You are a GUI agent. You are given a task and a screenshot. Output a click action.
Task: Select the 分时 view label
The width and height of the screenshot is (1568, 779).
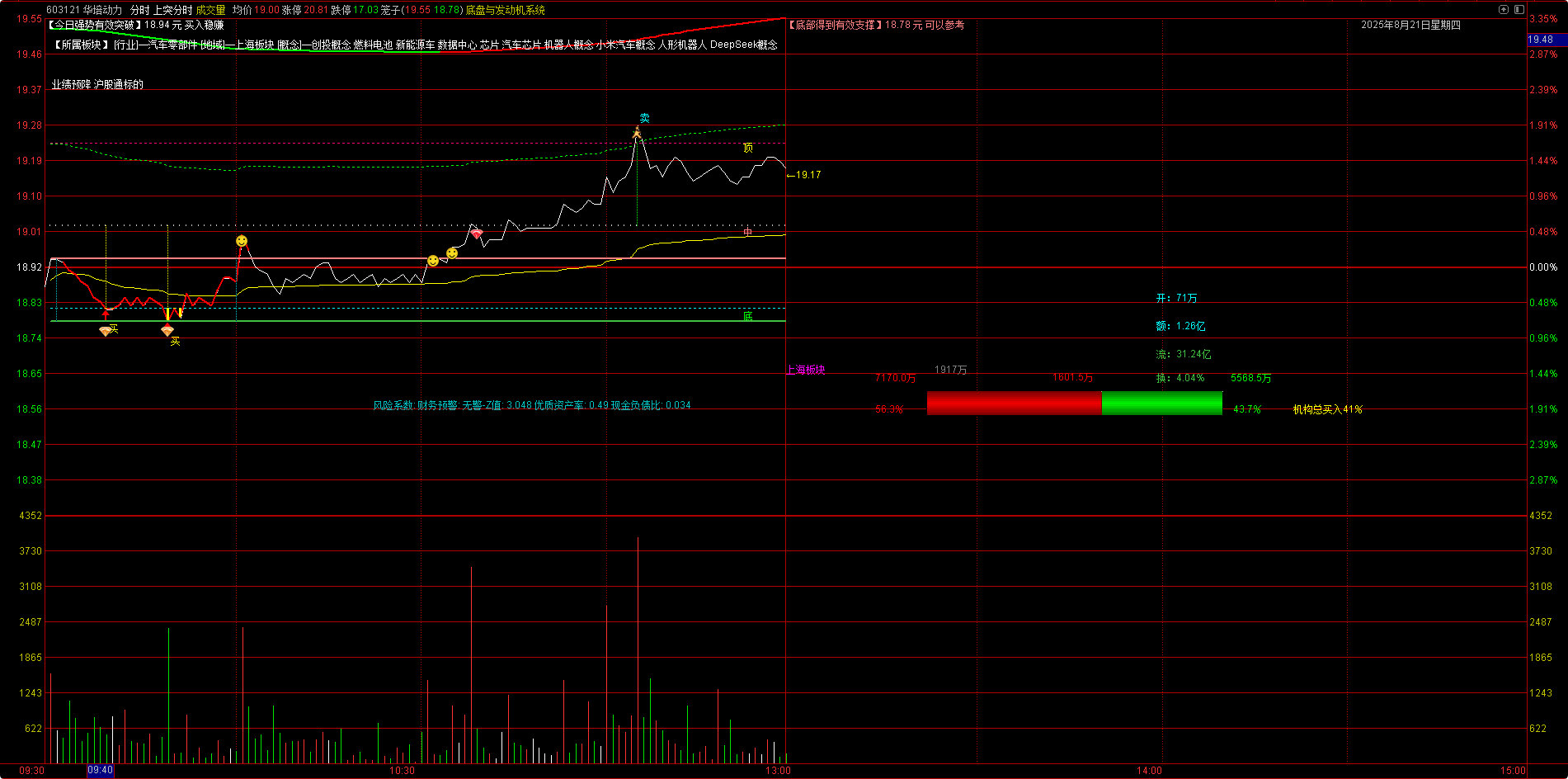pos(139,10)
